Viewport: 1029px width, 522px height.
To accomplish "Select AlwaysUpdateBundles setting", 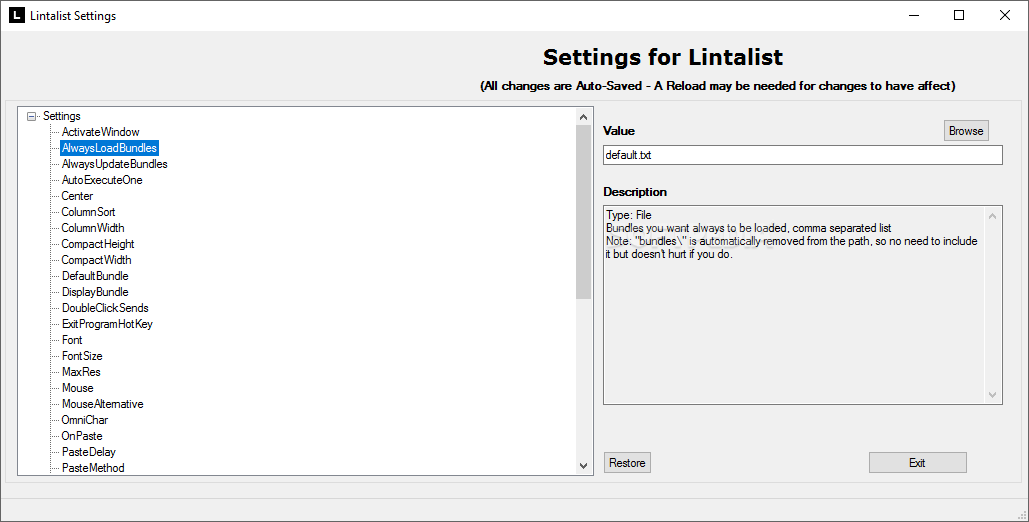I will [x=114, y=164].
